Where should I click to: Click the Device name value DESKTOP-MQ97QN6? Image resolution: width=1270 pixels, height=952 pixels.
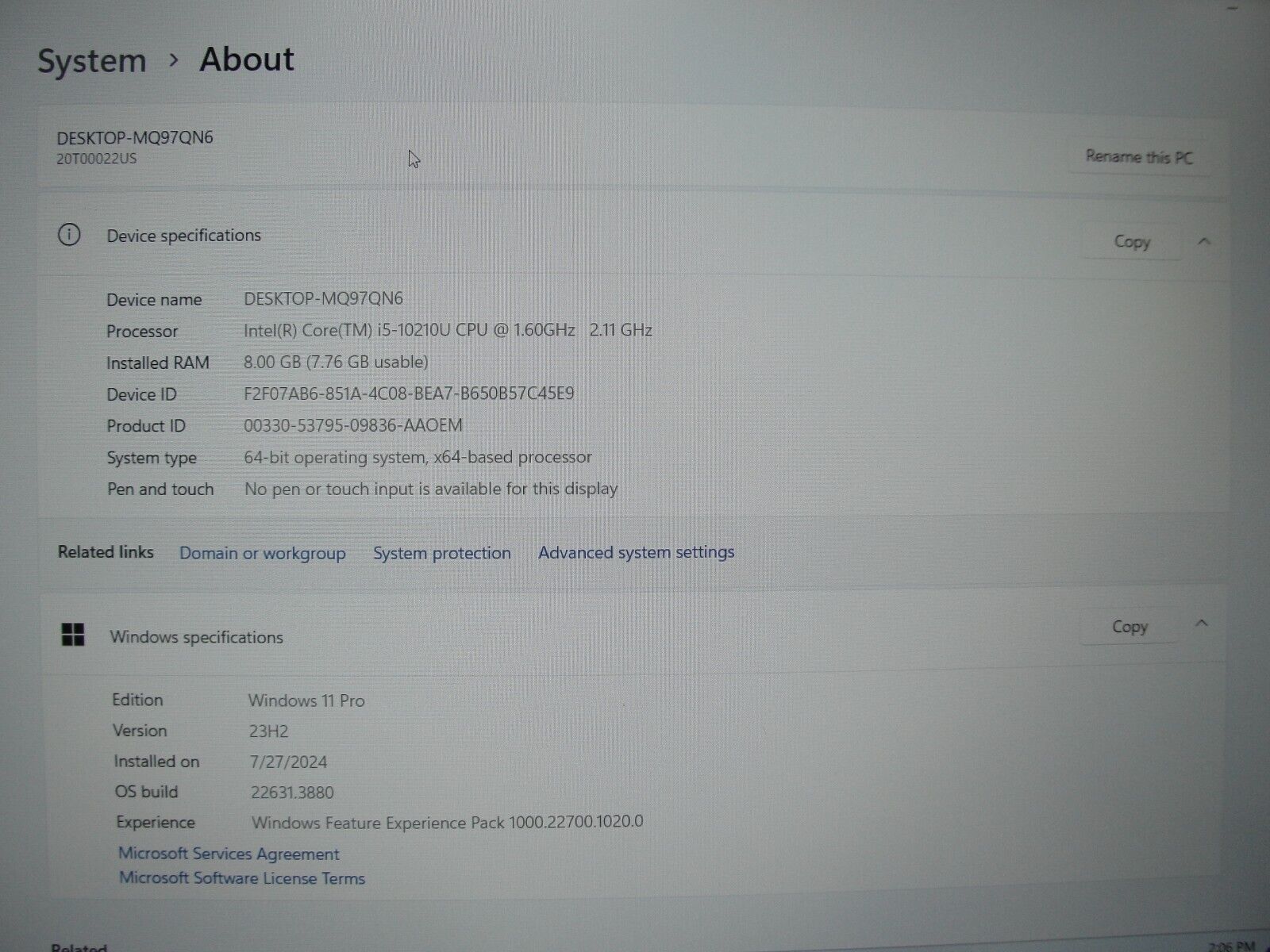pos(323,299)
